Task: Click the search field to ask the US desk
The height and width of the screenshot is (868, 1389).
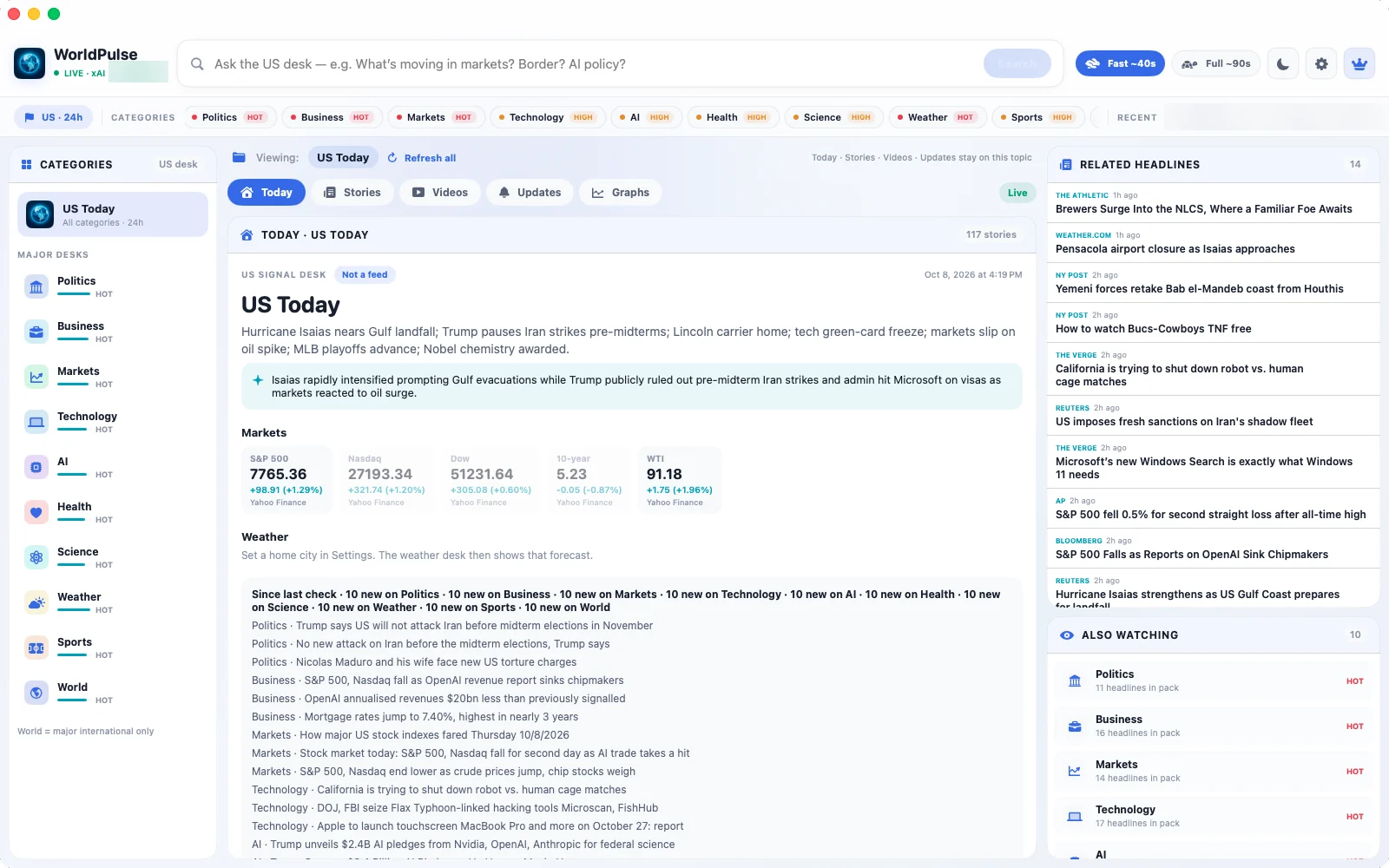Action: (x=590, y=63)
